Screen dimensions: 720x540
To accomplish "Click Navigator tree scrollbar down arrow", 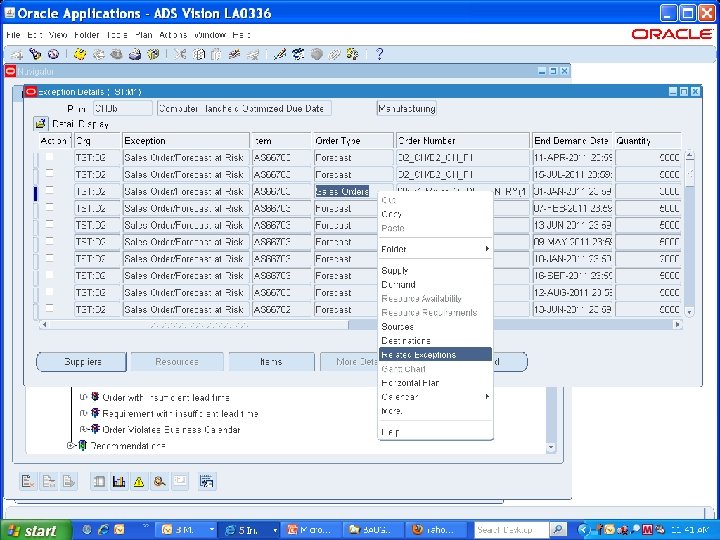I will coord(551,447).
